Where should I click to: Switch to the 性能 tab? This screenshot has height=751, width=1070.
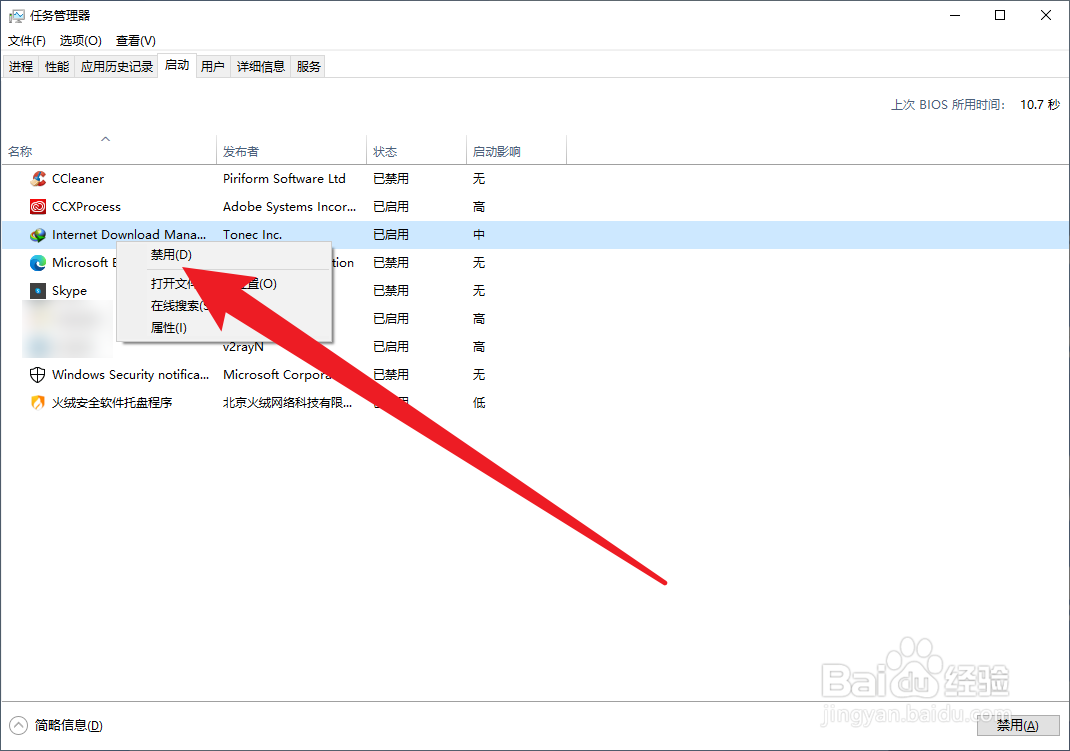pos(57,66)
